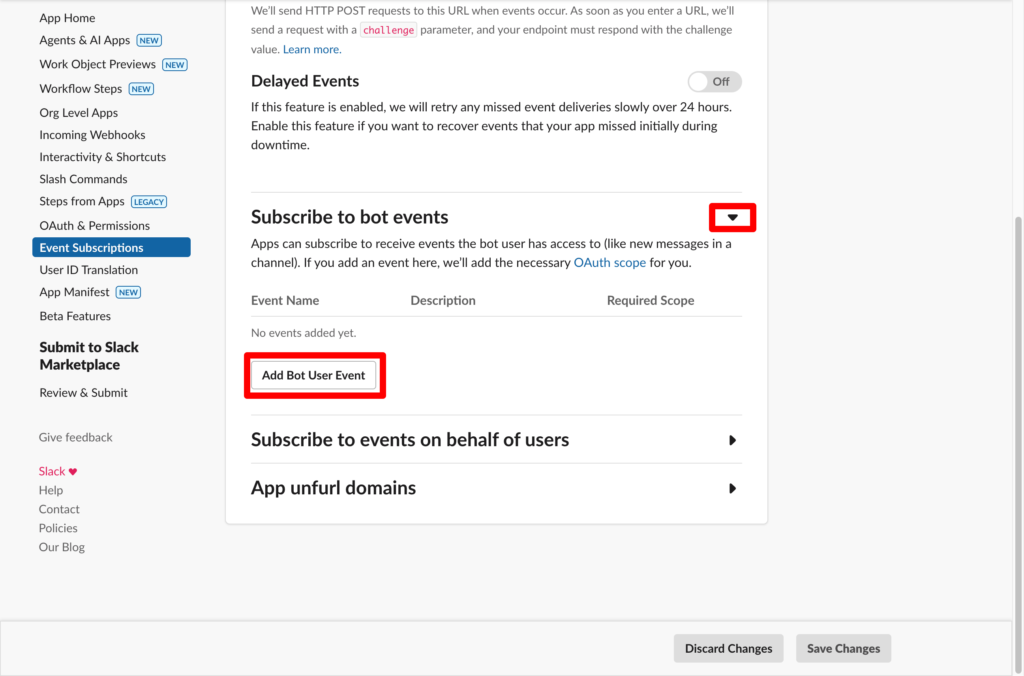Open Agents & AI Apps in sidebar
Image resolution: width=1024 pixels, height=676 pixels.
click(x=85, y=40)
